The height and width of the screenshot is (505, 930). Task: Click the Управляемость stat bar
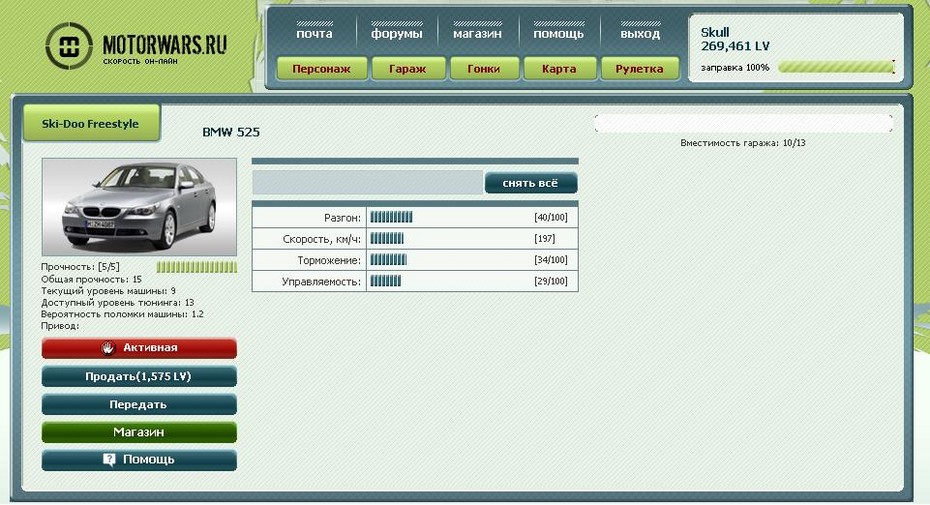click(386, 281)
